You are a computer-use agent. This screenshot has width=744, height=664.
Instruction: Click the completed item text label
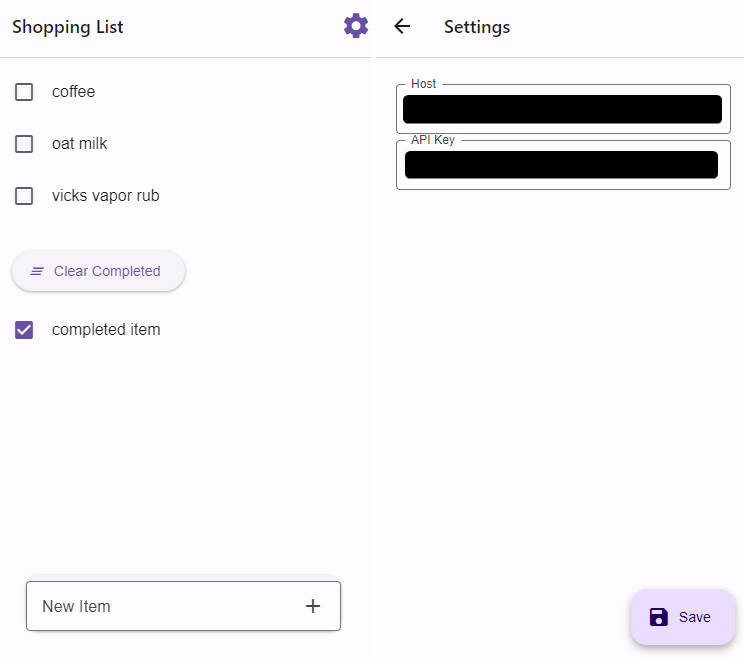coord(106,330)
